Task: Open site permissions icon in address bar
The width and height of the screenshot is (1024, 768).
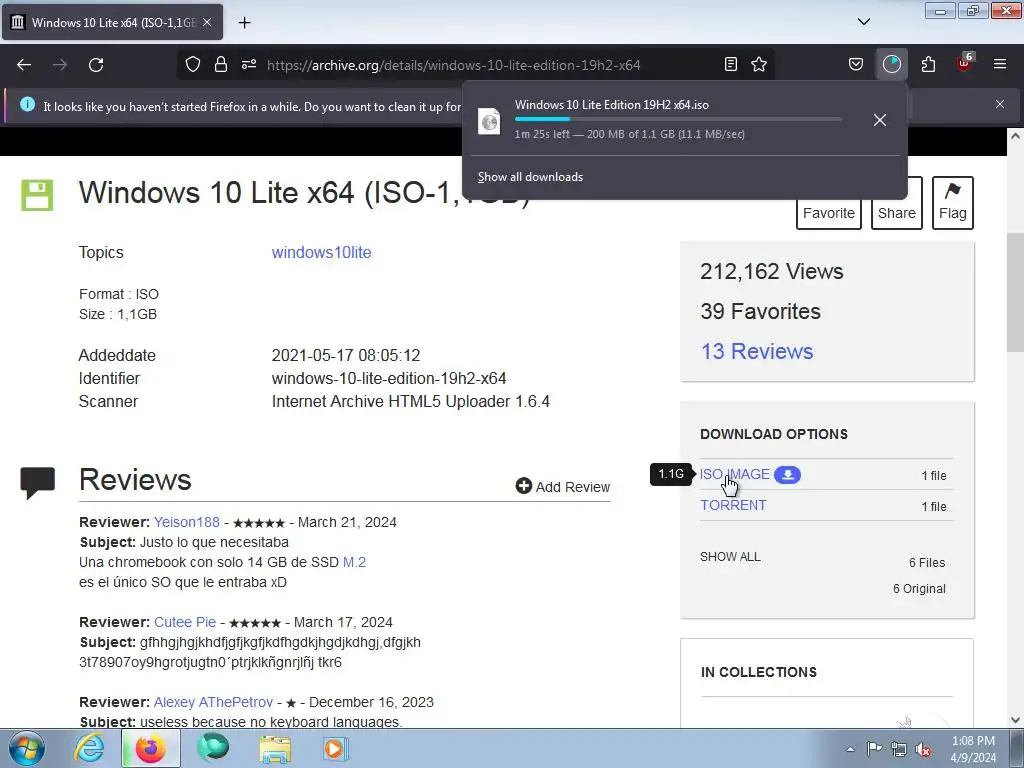Action: (x=249, y=64)
